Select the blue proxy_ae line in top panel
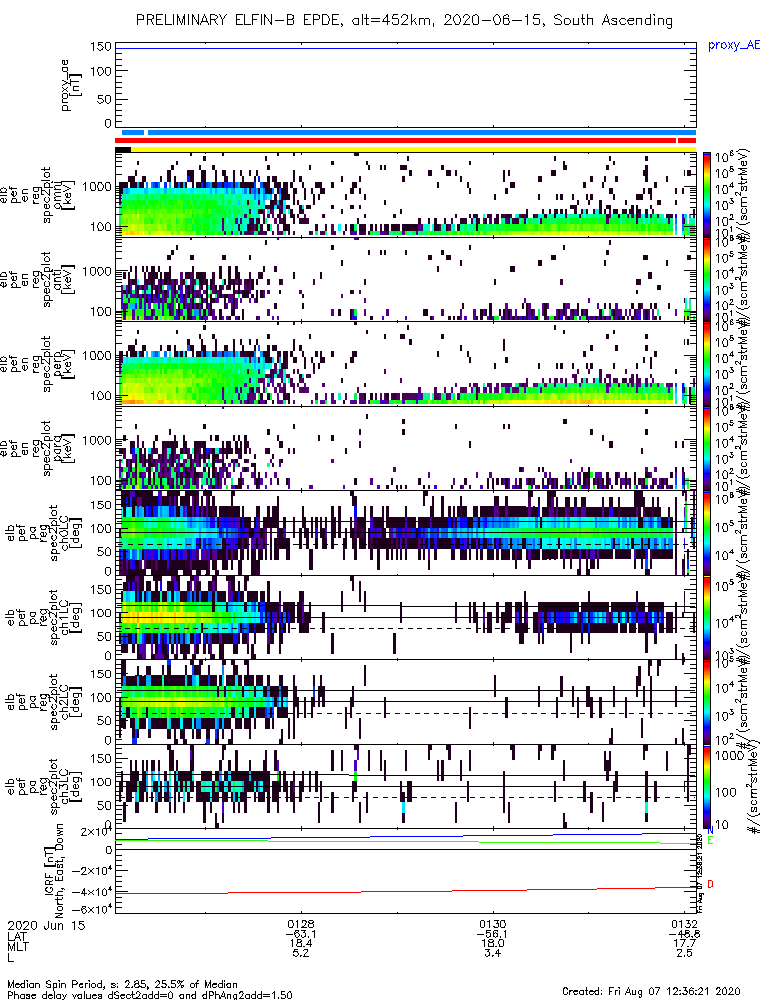The width and height of the screenshot is (775, 1000). pyautogui.click(x=406, y=48)
